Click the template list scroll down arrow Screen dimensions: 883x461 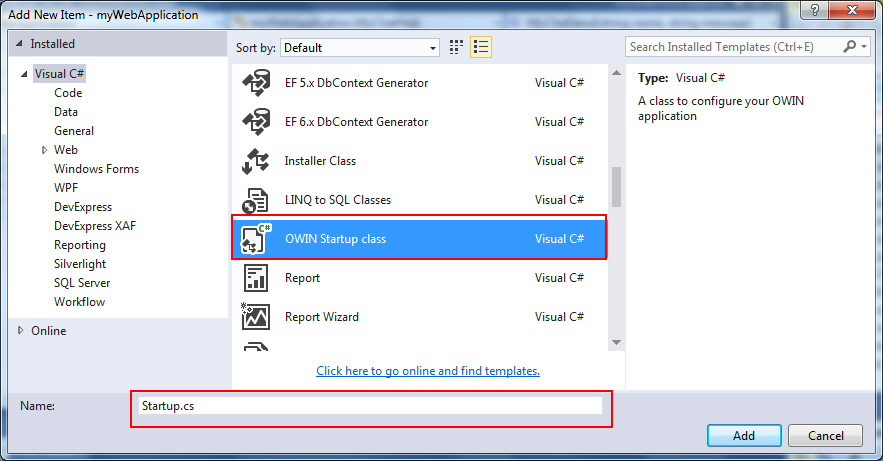(x=617, y=342)
